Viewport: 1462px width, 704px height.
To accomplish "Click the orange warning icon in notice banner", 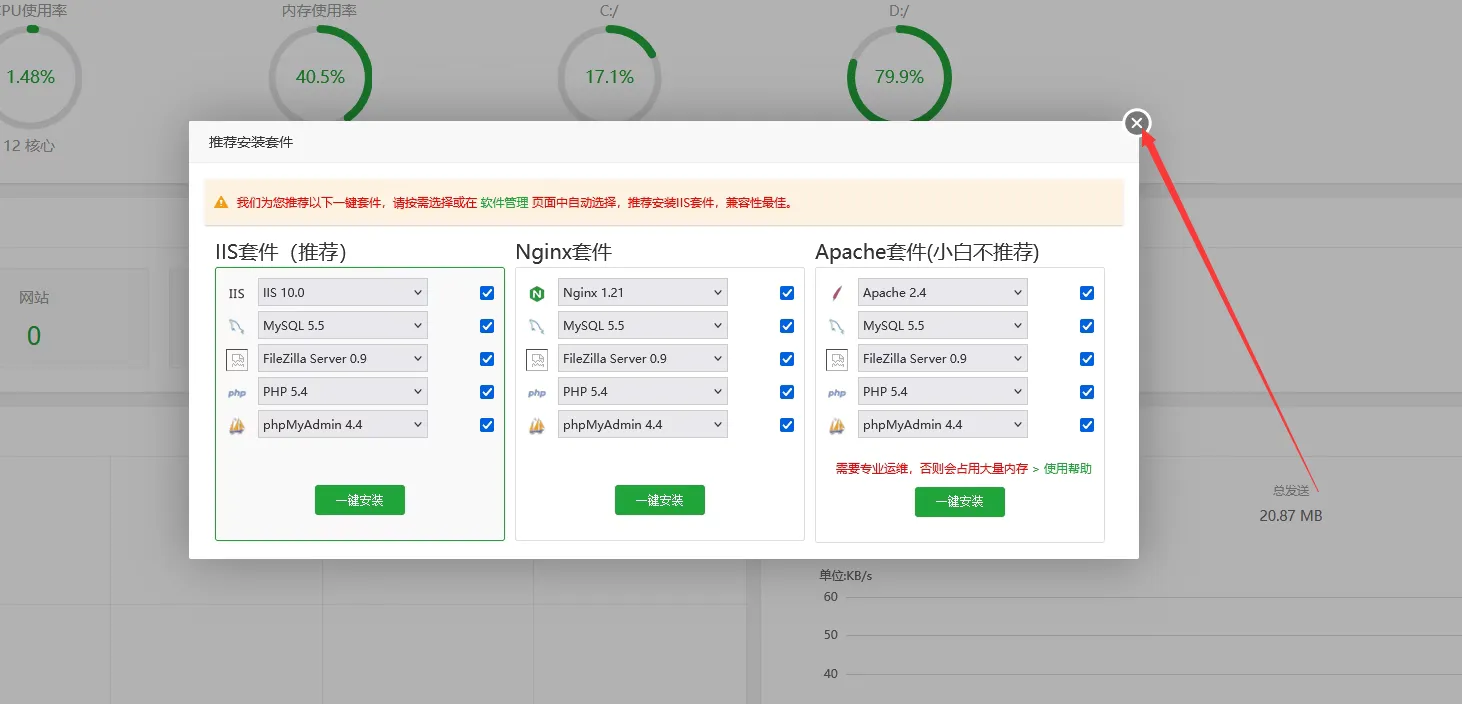I will click(221, 202).
